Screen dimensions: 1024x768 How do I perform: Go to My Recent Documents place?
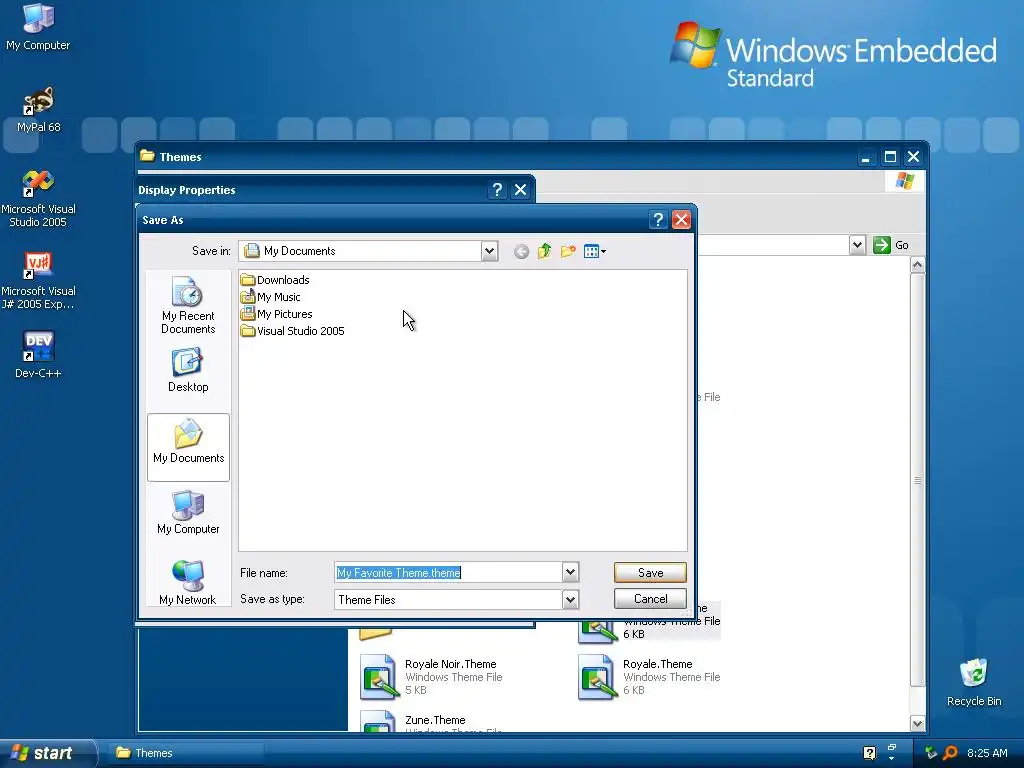188,306
